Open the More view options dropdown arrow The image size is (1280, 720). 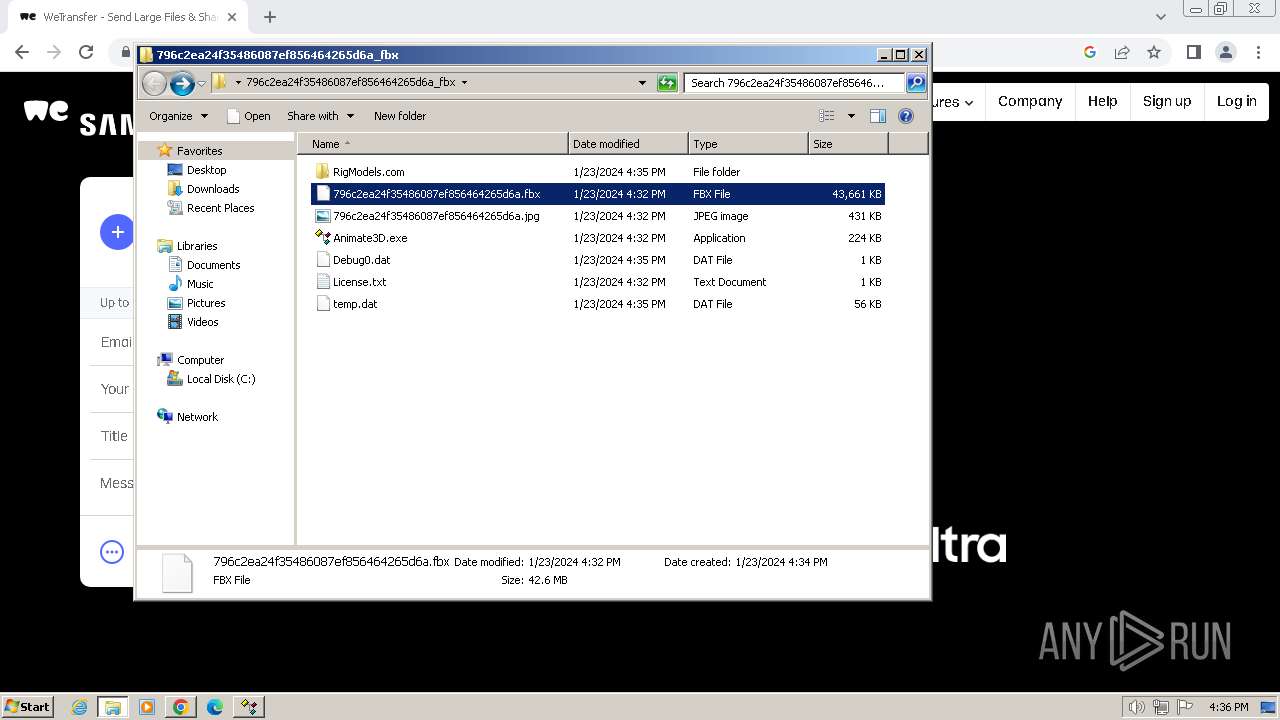point(851,116)
